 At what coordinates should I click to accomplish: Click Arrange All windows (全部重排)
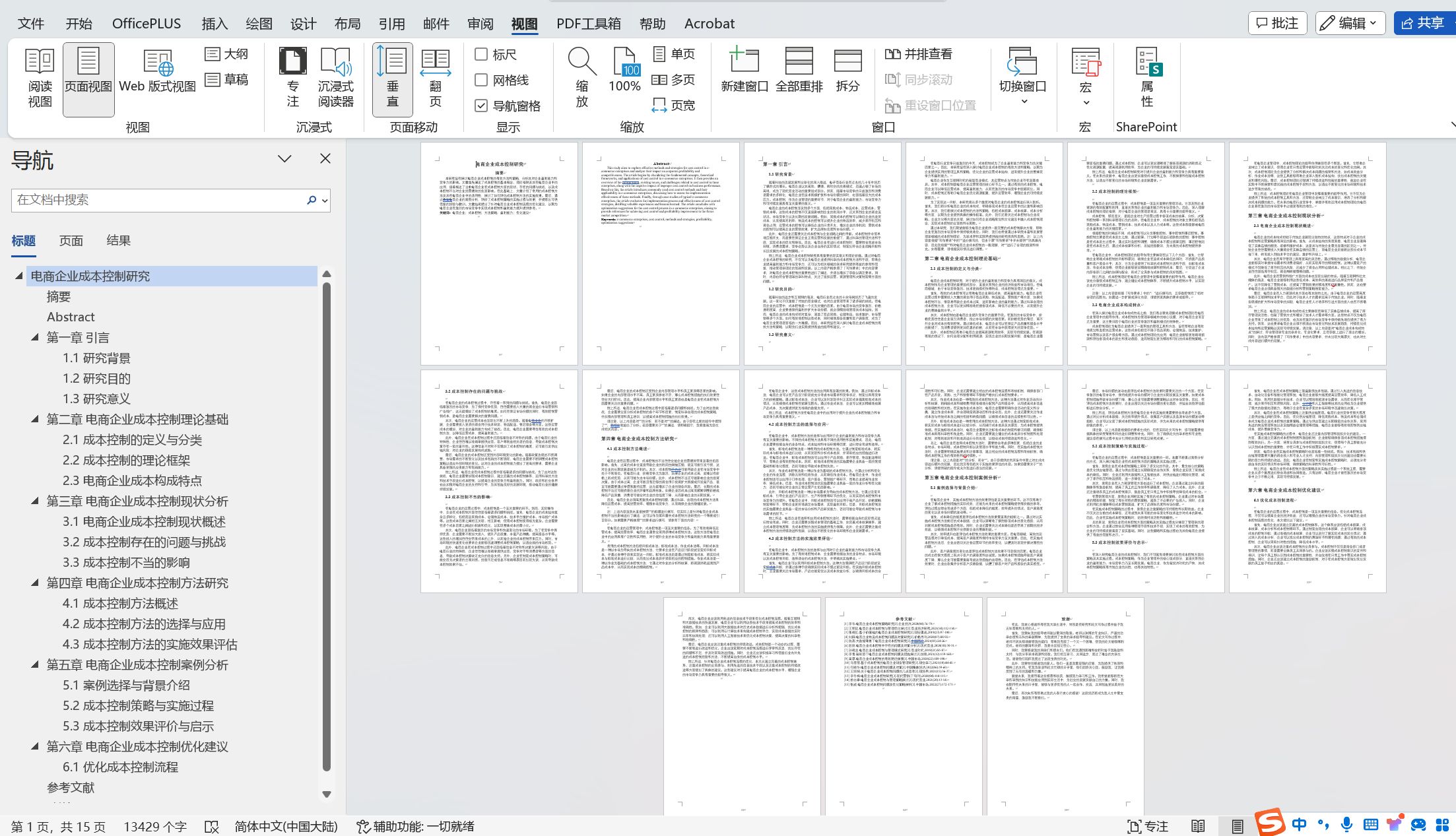[x=799, y=71]
